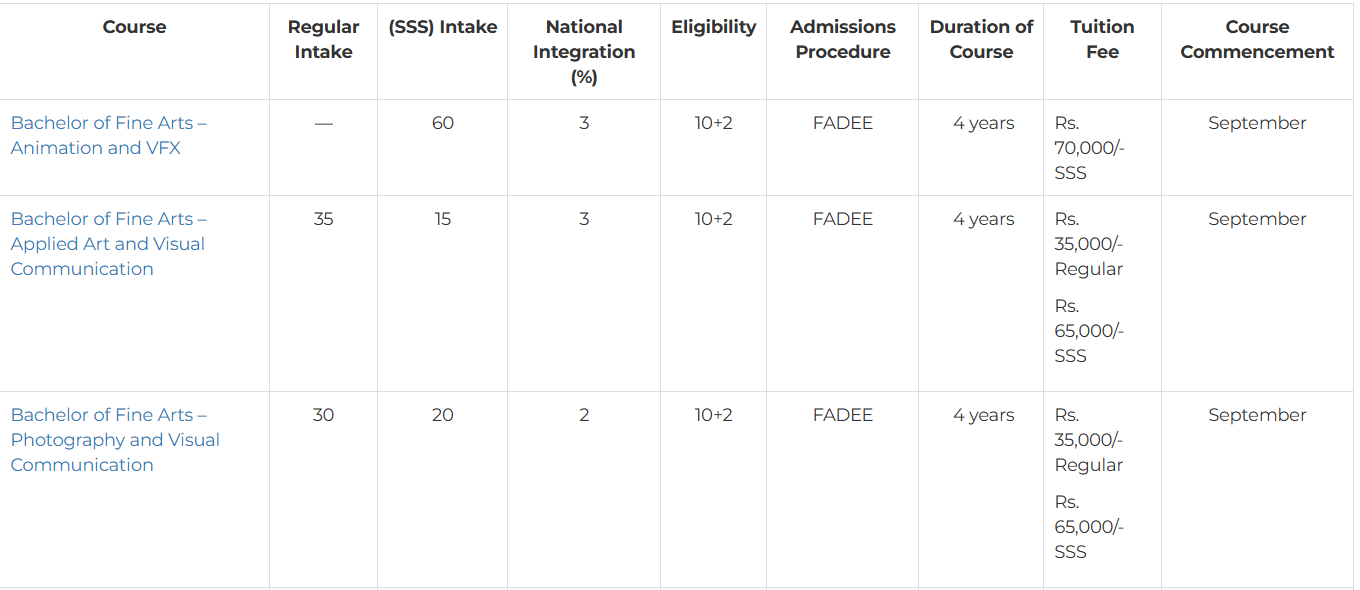Viewport: 1360px width, 590px height.
Task: Select the SSS intake value 15
Action: (442, 219)
